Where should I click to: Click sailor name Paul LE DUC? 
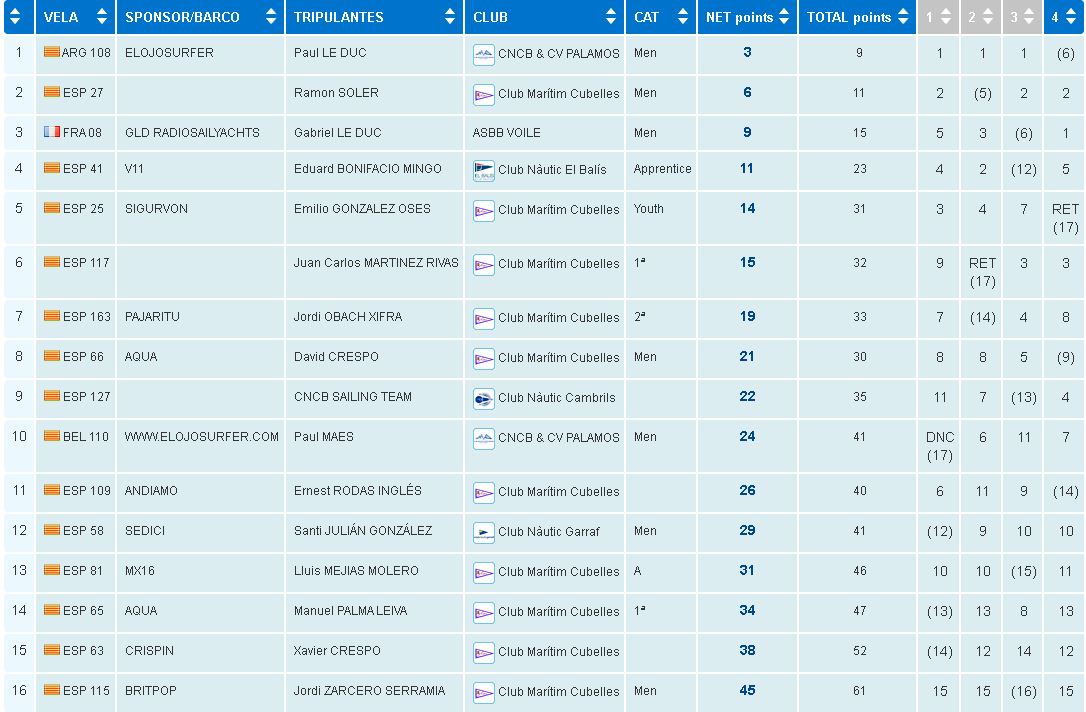coord(328,52)
